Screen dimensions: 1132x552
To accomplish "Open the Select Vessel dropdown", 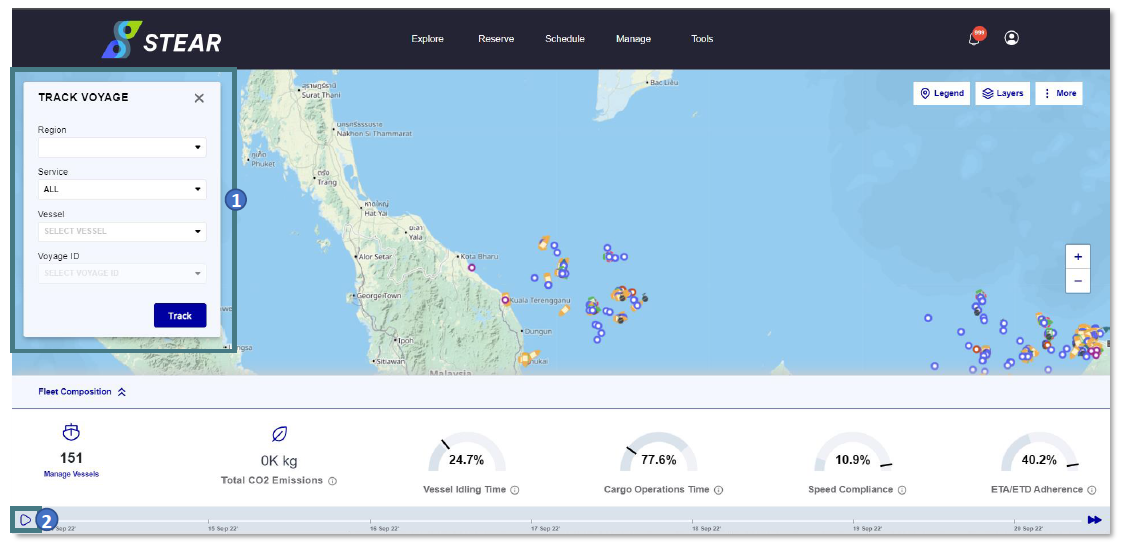I will pos(122,232).
